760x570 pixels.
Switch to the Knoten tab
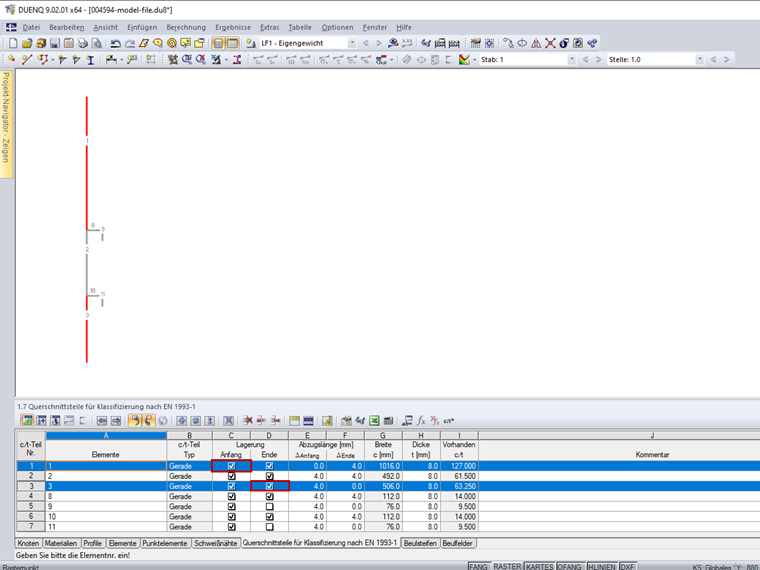[28, 543]
